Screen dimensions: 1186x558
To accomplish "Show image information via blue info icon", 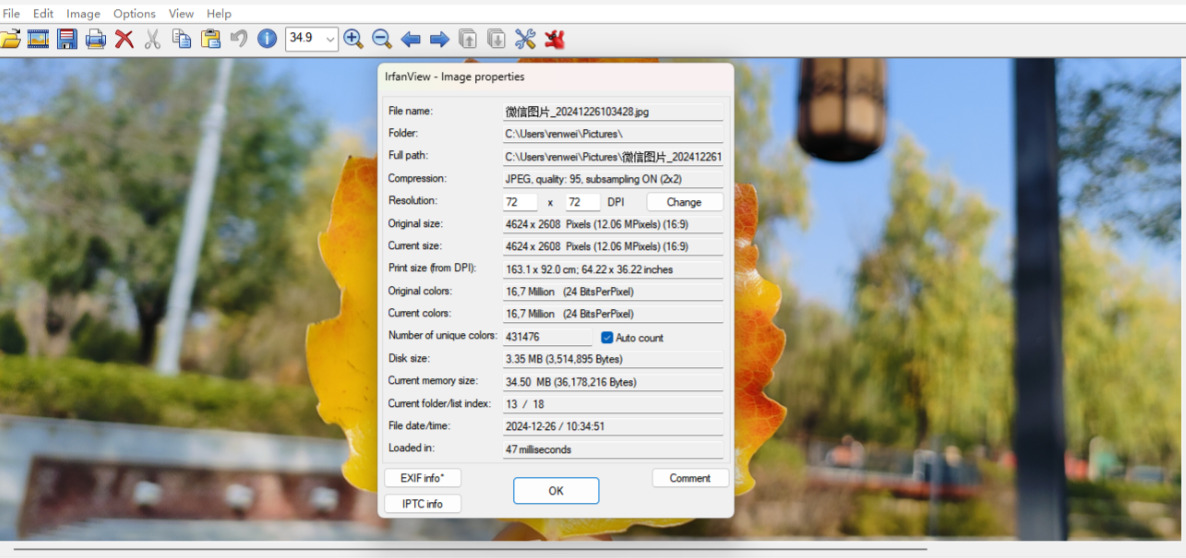I will pos(267,39).
